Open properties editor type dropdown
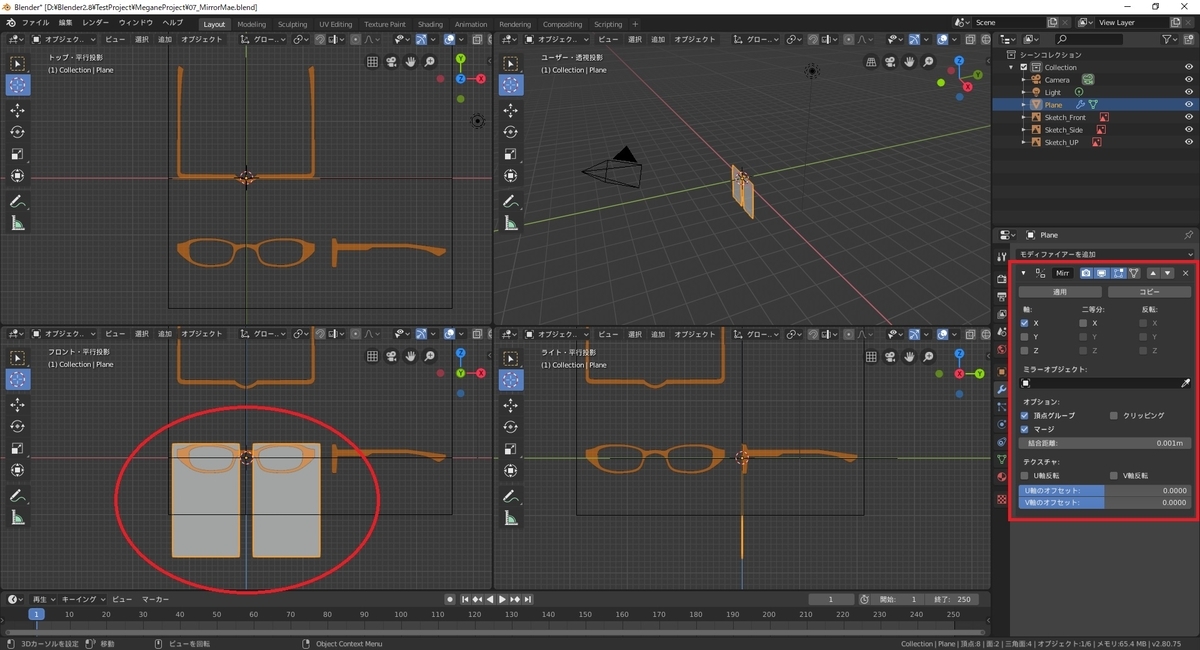This screenshot has height=650, width=1200. click(1008, 235)
